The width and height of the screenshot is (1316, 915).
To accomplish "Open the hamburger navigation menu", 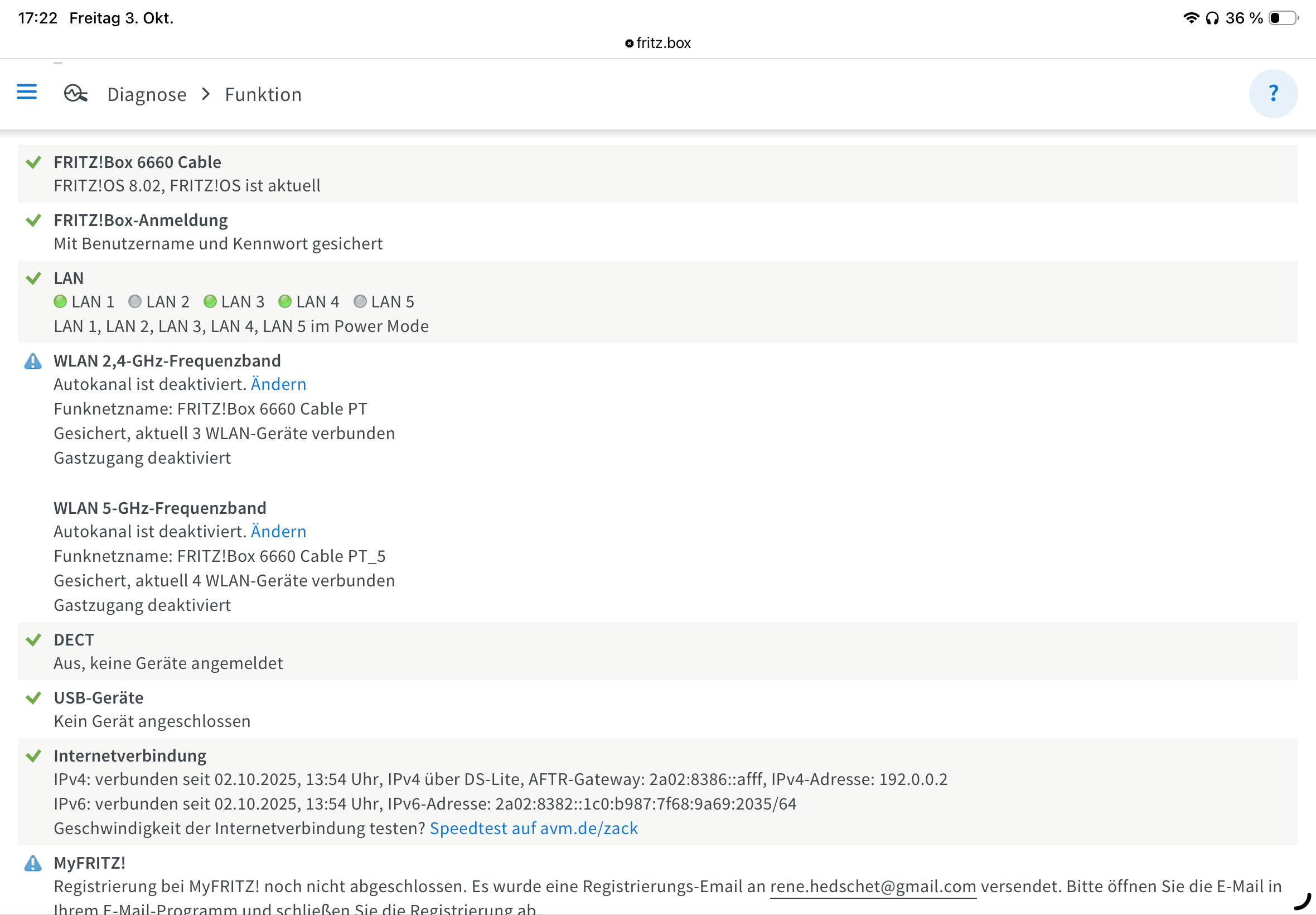I will [x=26, y=92].
